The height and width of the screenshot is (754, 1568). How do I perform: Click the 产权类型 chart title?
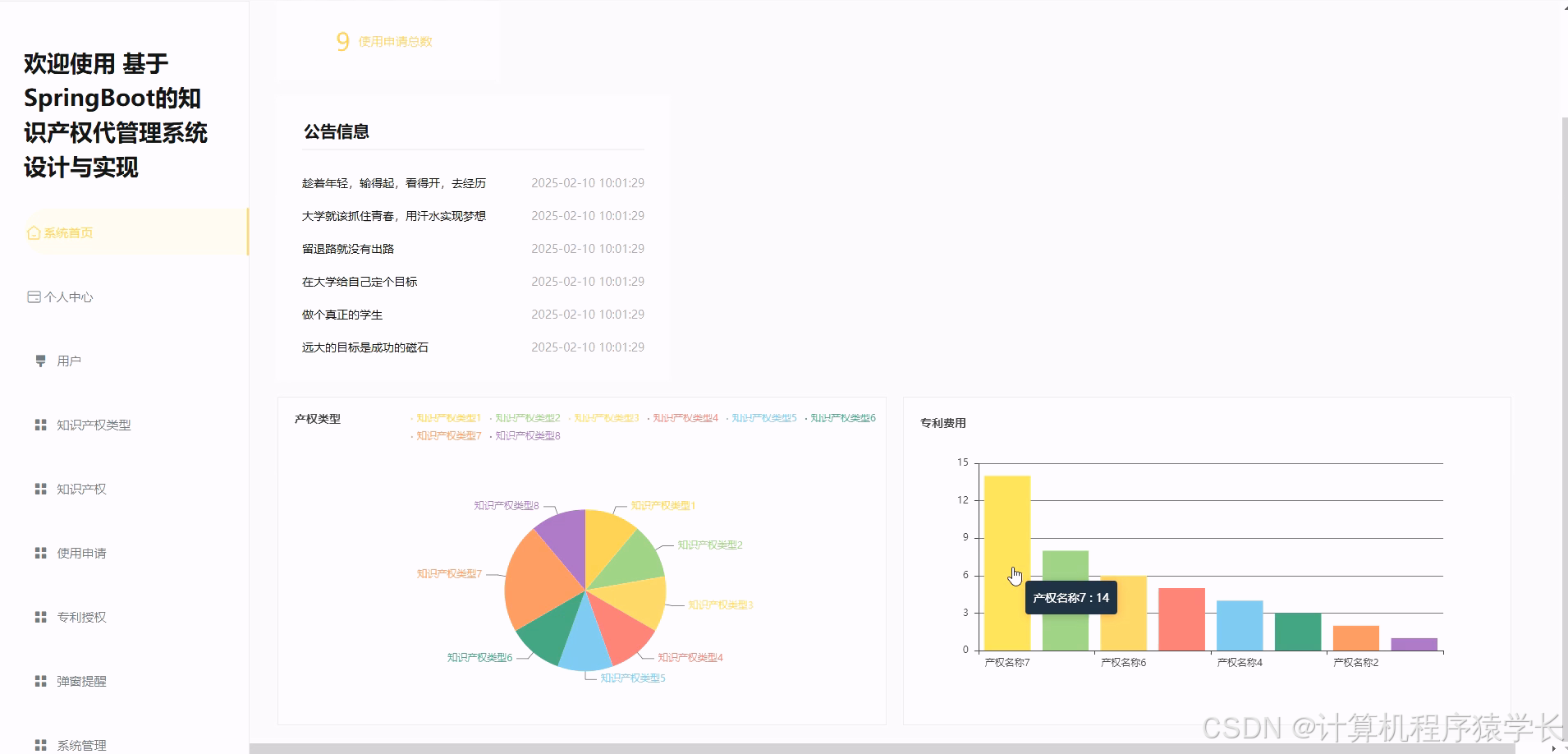click(318, 419)
